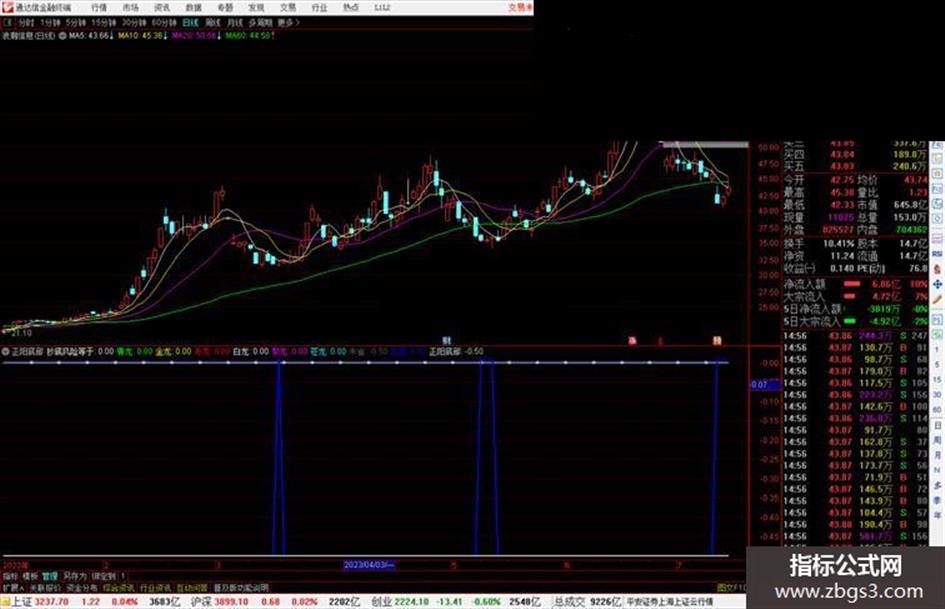
Task: Click the round icon beside the MA5 label
Action: pos(62,36)
